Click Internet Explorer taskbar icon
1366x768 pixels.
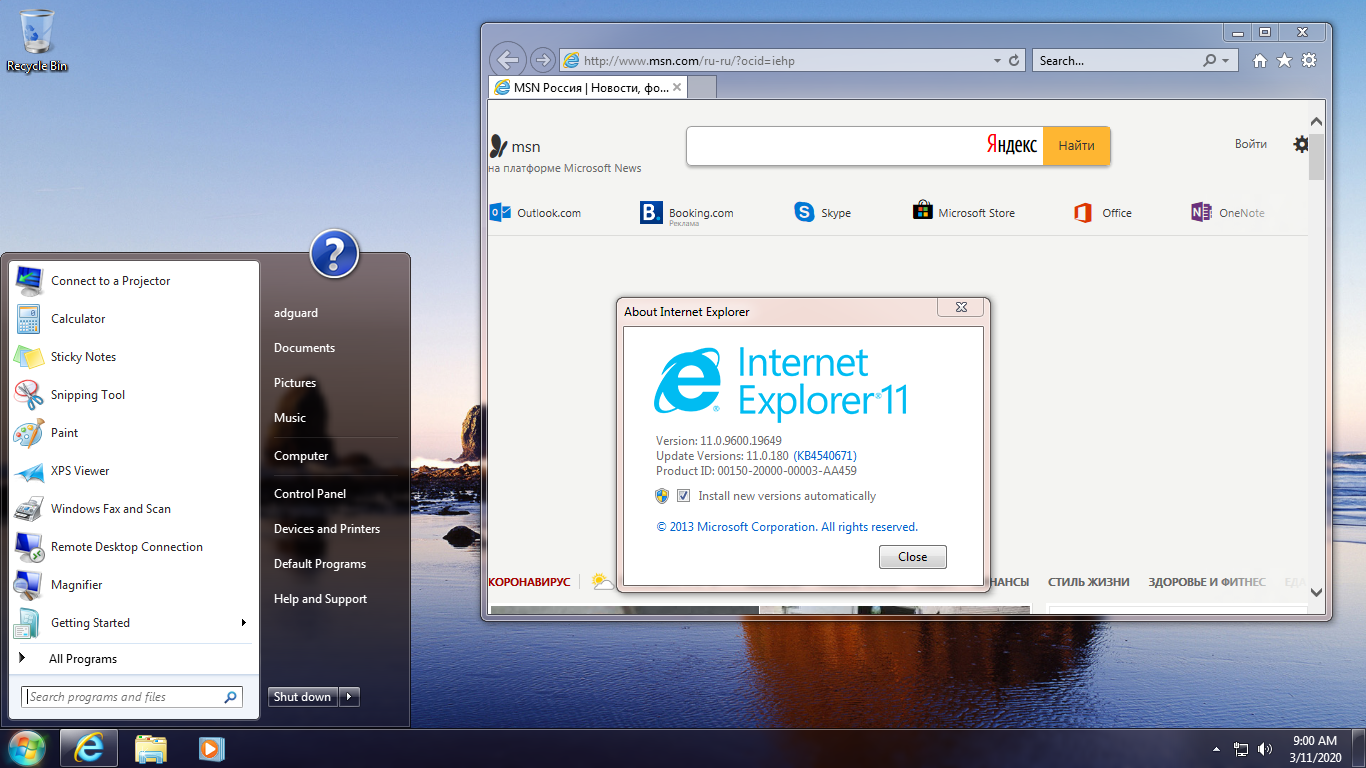(x=89, y=748)
